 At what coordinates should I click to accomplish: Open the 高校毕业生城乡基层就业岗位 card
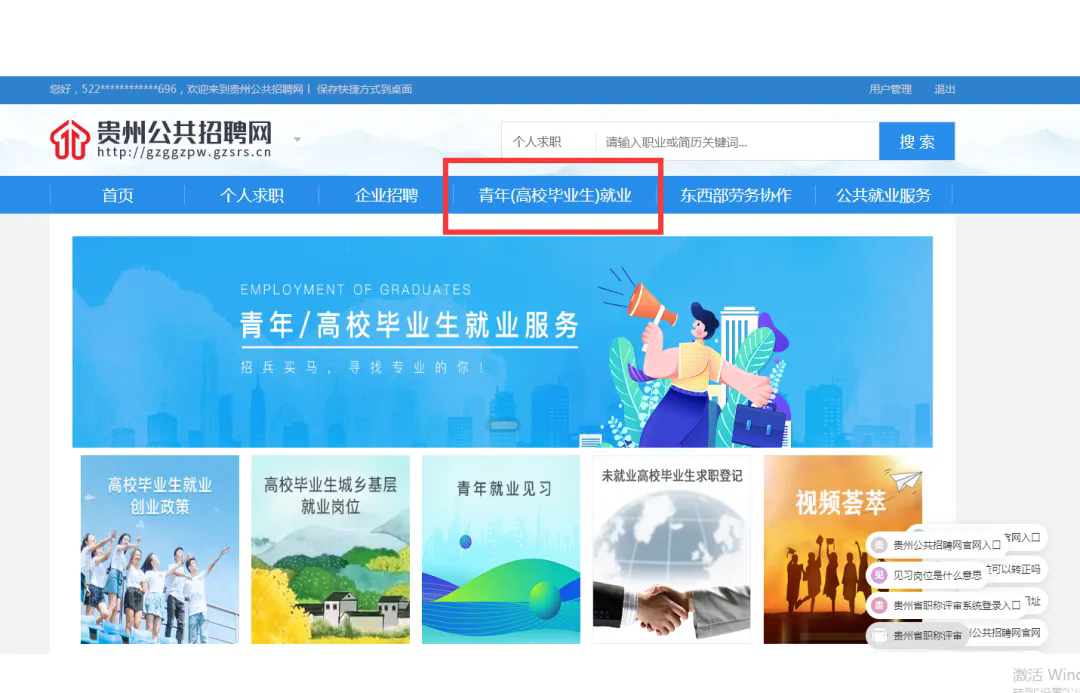pos(330,549)
